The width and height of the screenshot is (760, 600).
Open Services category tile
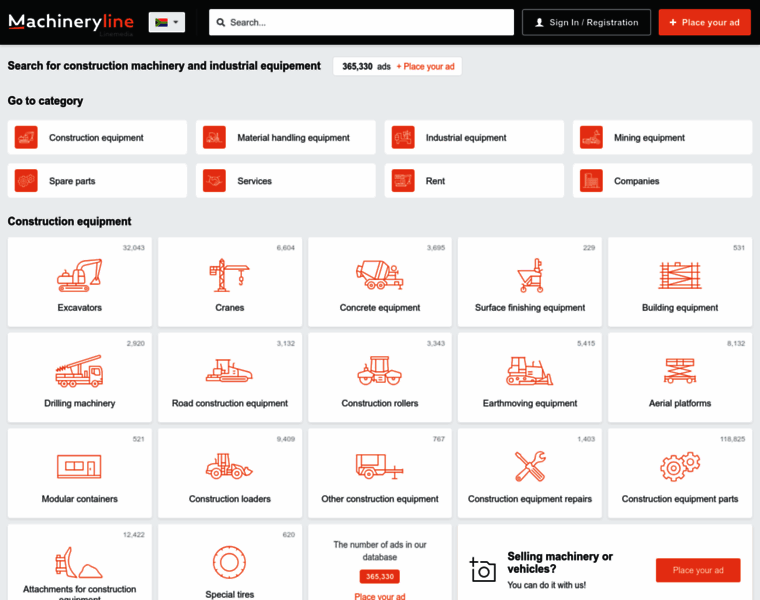click(x=285, y=181)
